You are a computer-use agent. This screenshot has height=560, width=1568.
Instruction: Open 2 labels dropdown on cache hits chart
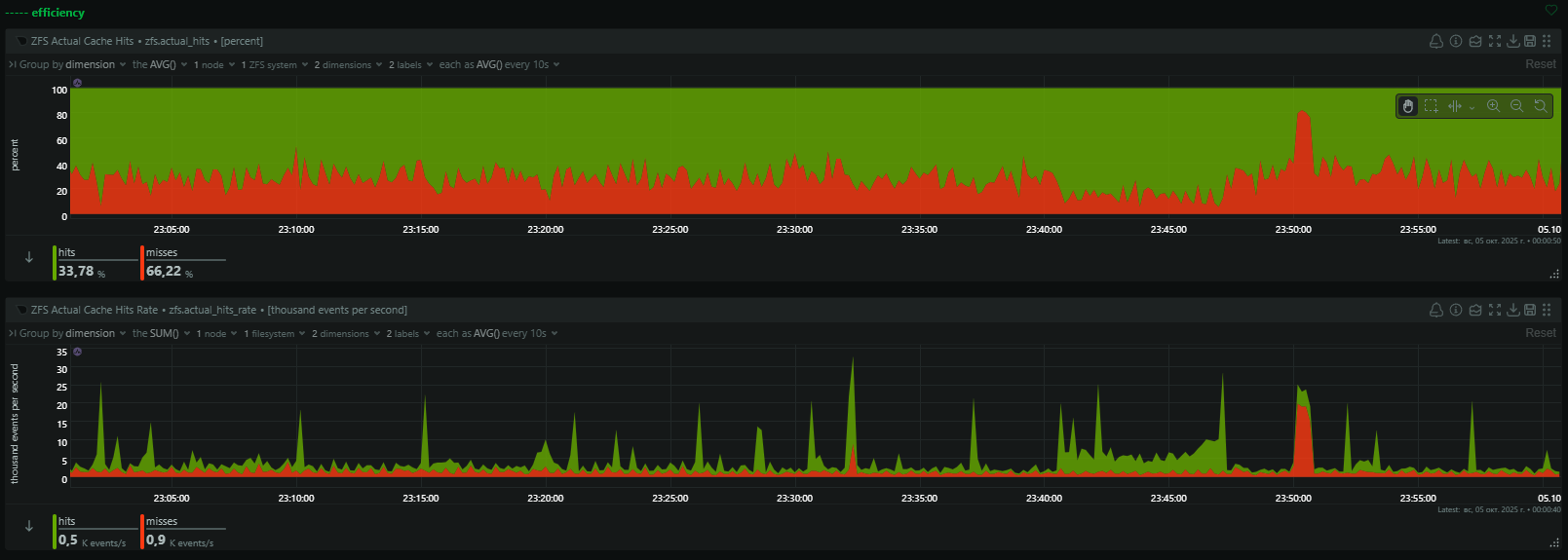tap(410, 64)
